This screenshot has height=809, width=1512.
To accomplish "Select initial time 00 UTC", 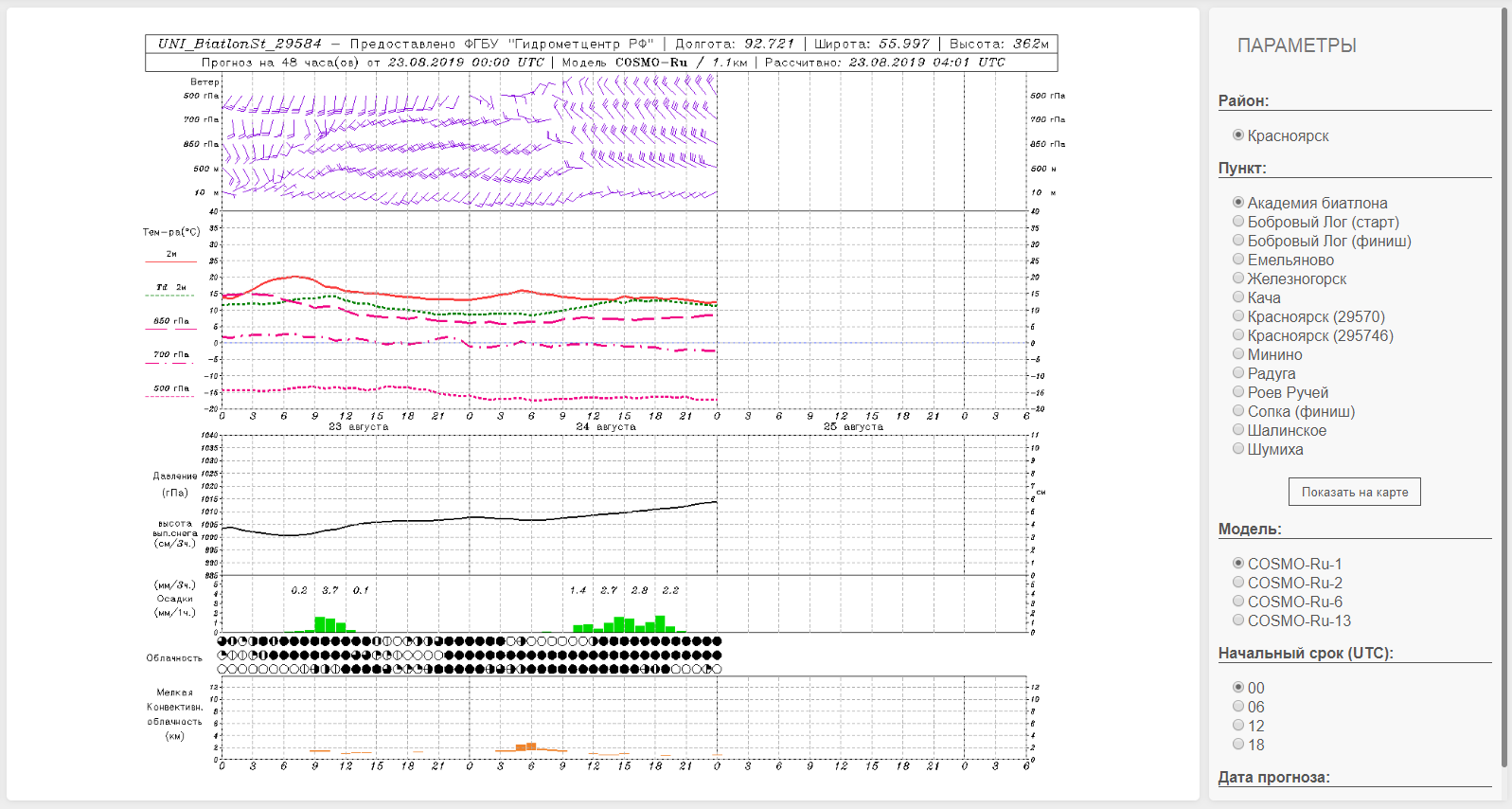I will 1238,688.
